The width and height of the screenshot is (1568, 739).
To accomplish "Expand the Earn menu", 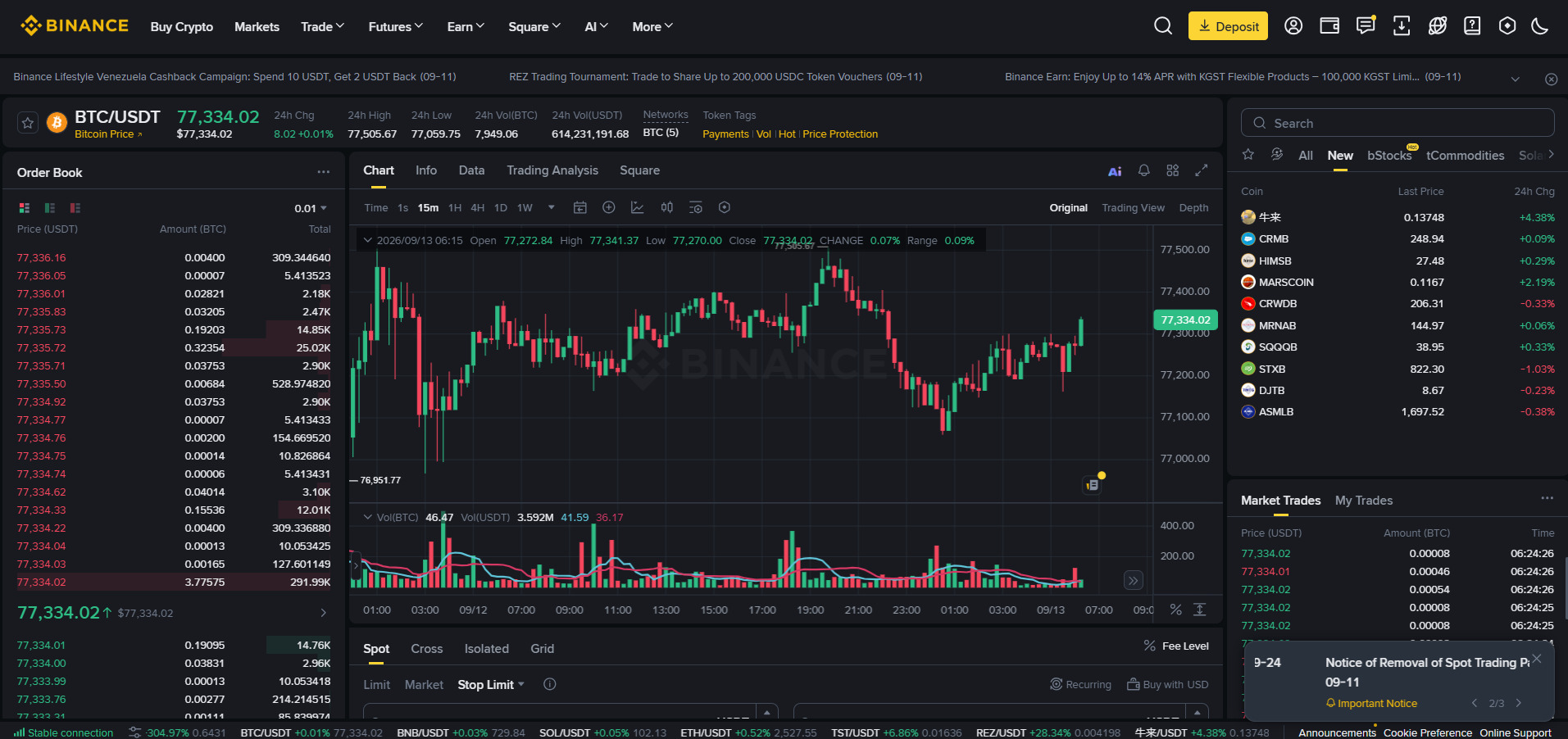I will (466, 26).
